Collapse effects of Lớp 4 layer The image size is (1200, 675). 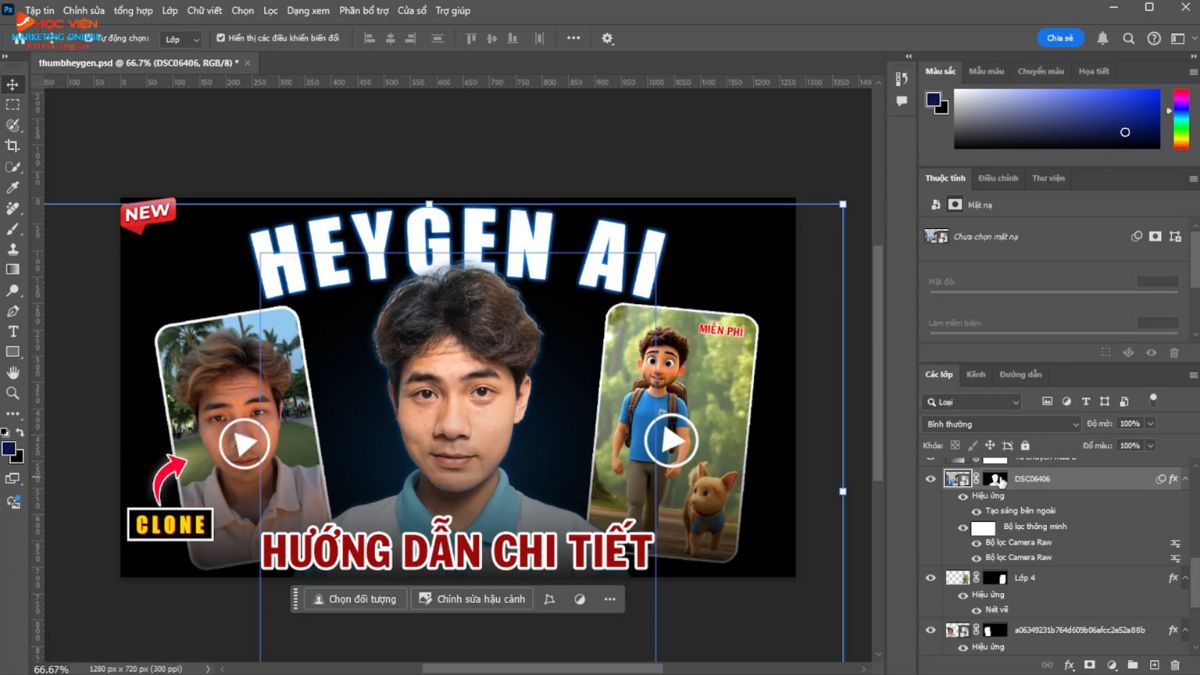pyautogui.click(x=1185, y=578)
